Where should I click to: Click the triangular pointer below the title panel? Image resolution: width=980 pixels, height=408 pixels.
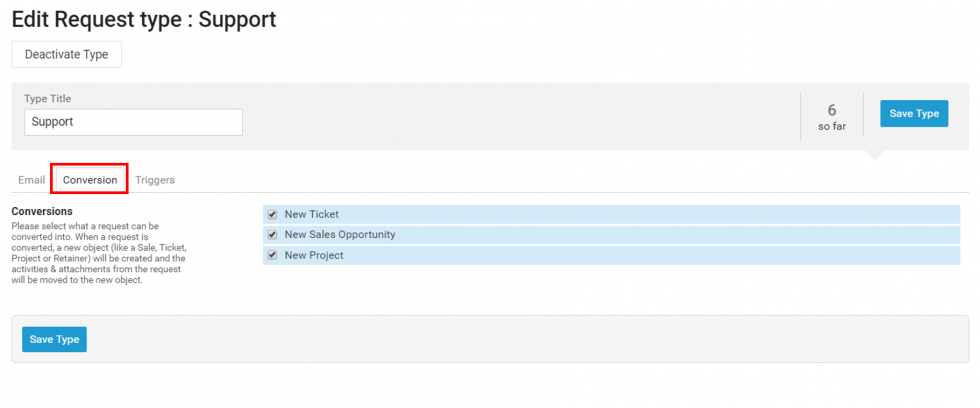874,155
